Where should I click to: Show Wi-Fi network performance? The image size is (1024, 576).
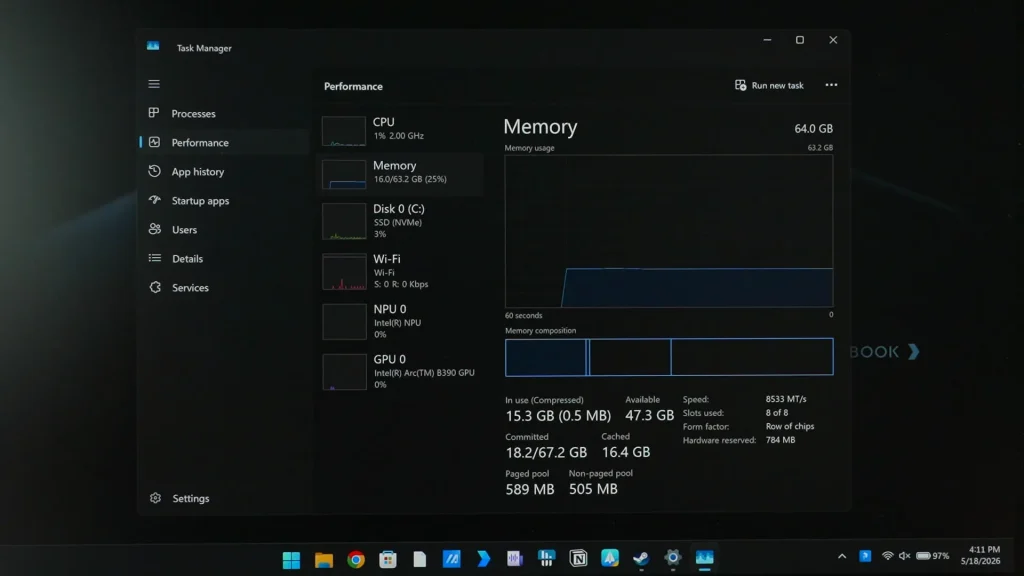click(400, 272)
